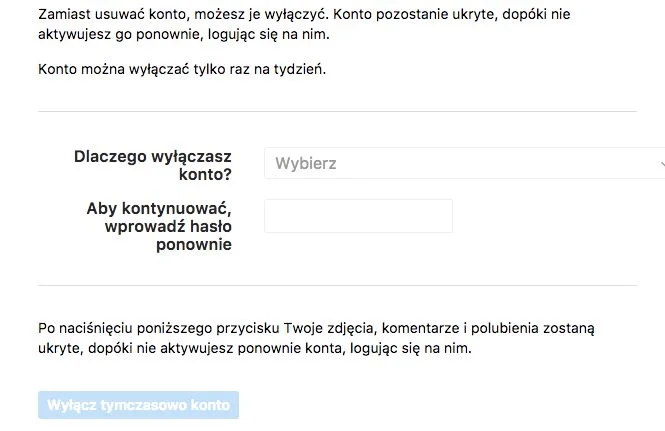Select the "Dlaczego wyłączasz konto?" label
665x431 pixels.
(153, 165)
